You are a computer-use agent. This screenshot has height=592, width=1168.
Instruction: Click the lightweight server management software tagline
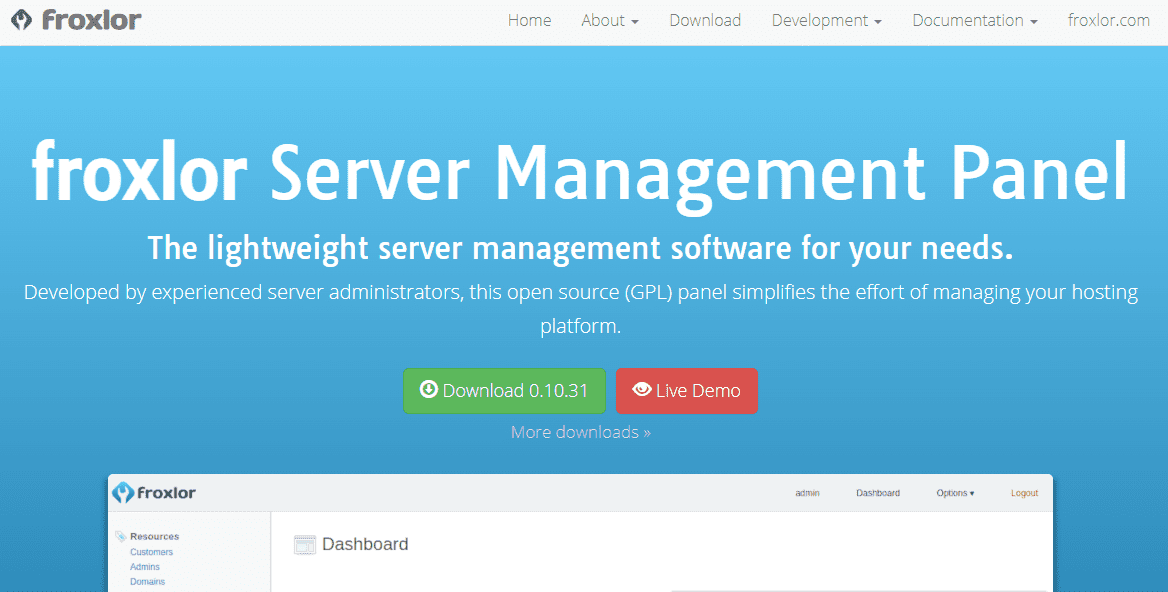click(x=580, y=248)
